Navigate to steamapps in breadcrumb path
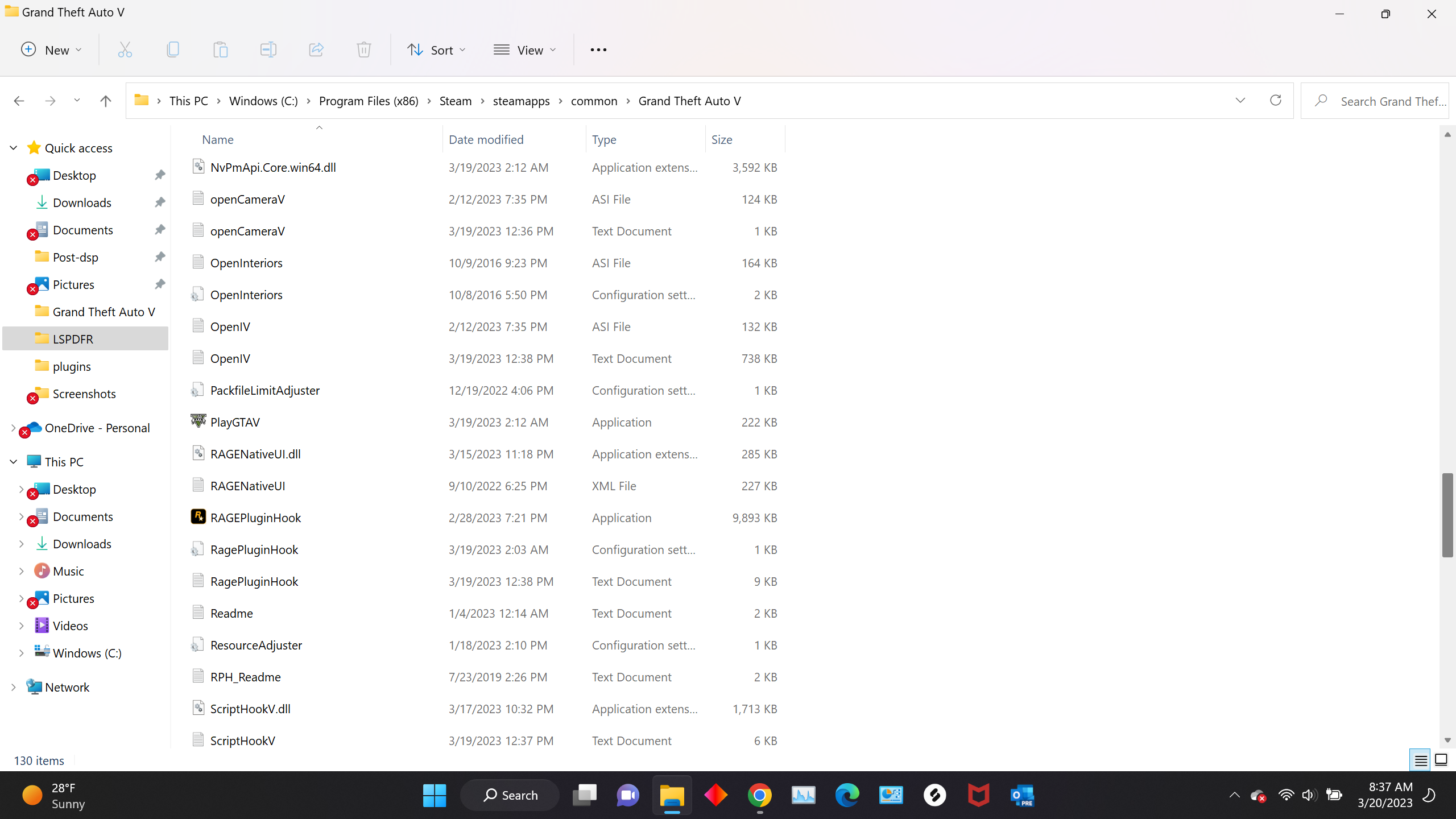Image resolution: width=1456 pixels, height=819 pixels. pyautogui.click(x=521, y=101)
